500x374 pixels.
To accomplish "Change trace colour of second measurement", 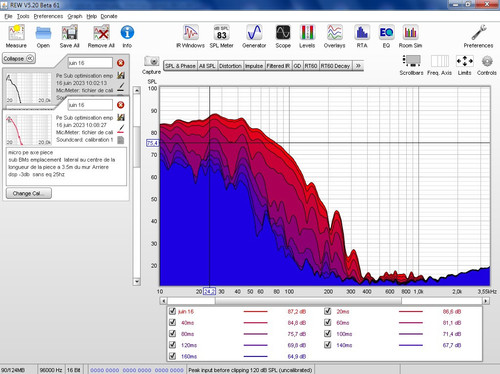I will pyautogui.click(x=121, y=128).
